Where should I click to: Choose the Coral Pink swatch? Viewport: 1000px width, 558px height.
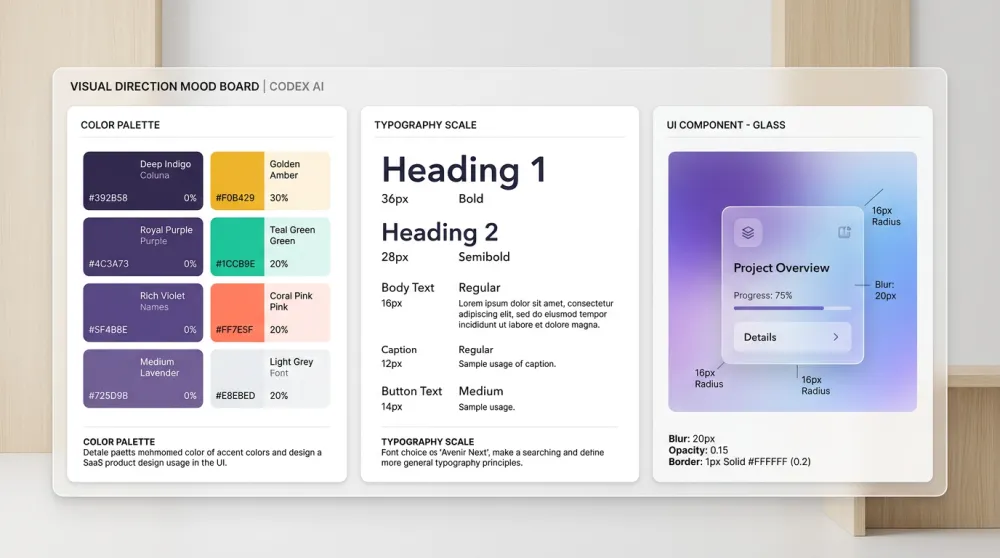point(270,312)
